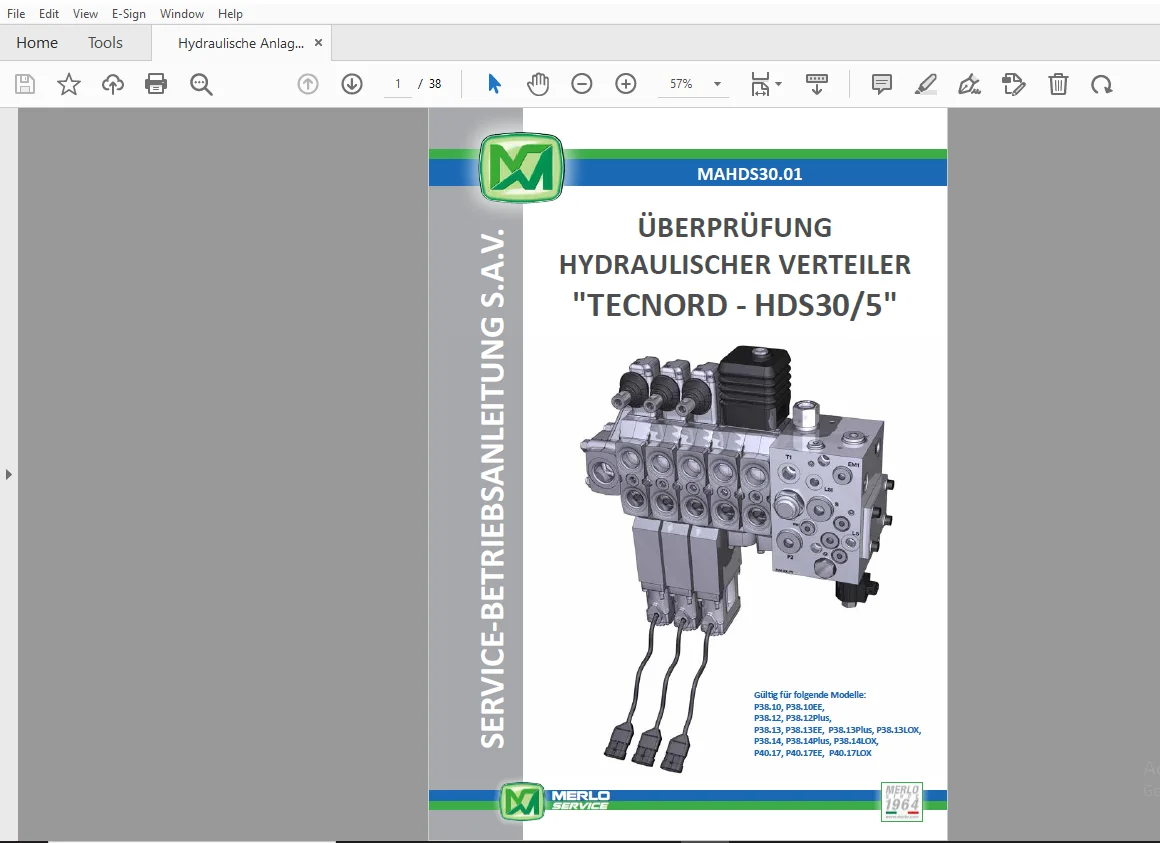Activate the Hand pan tool
Viewport: 1160px width, 843px height.
538,84
